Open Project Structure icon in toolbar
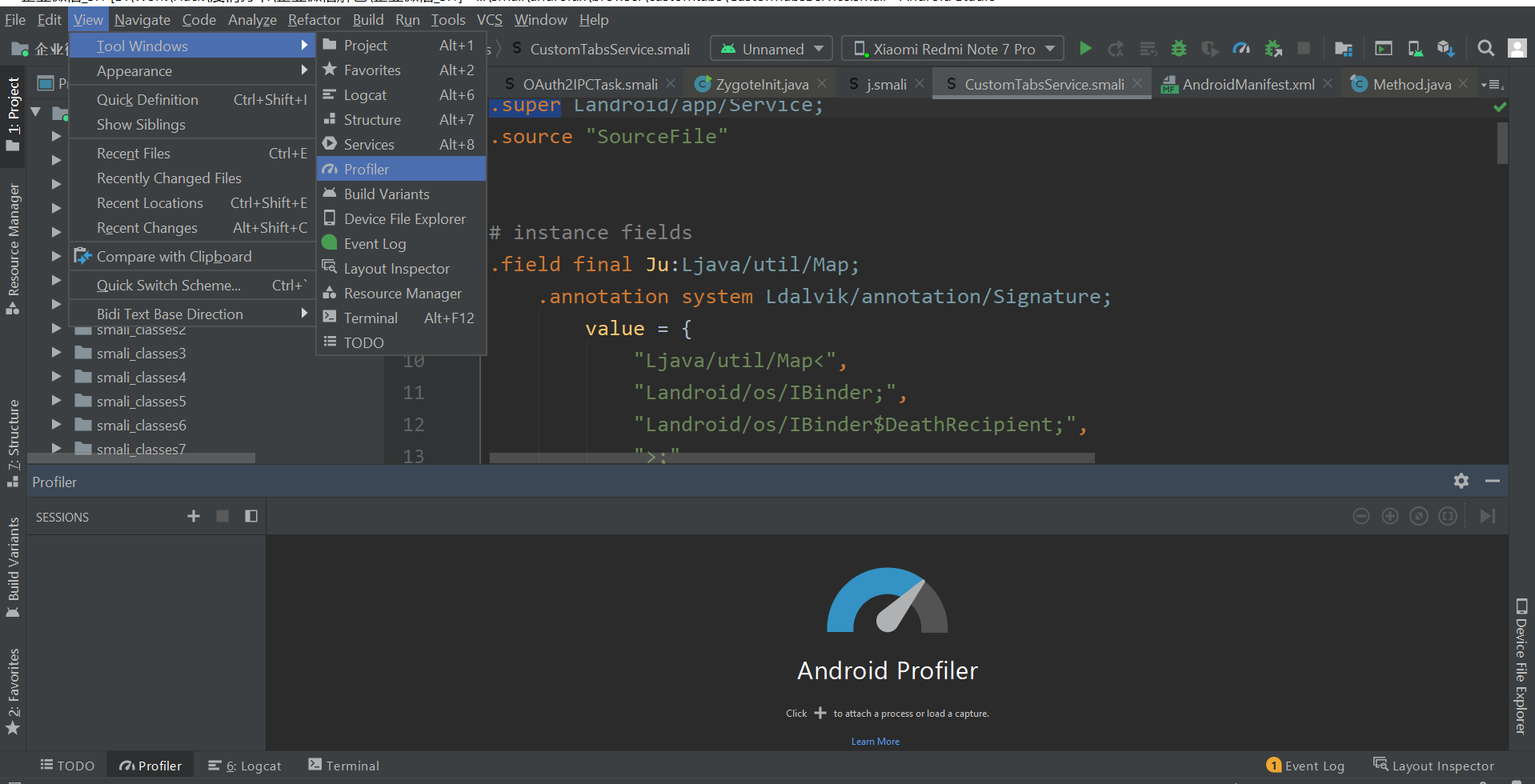The image size is (1535, 784). pos(1344,49)
